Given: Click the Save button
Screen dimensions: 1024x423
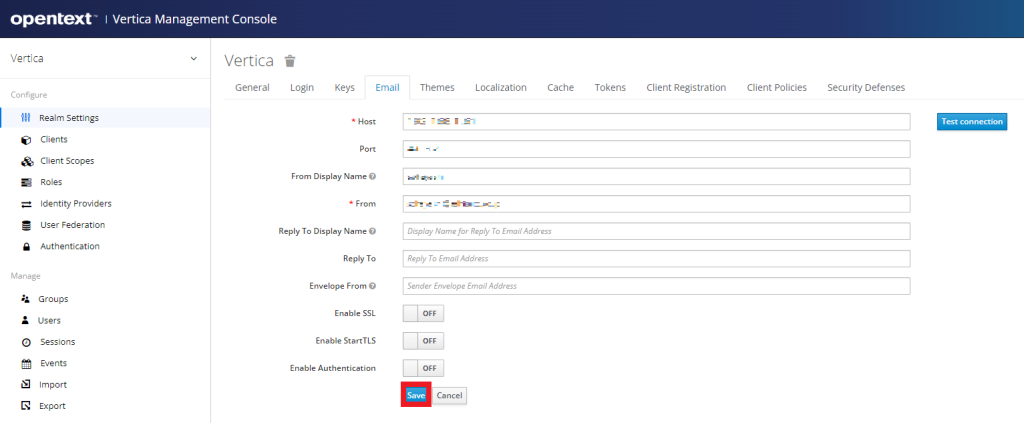Looking at the screenshot, I should click(x=416, y=395).
